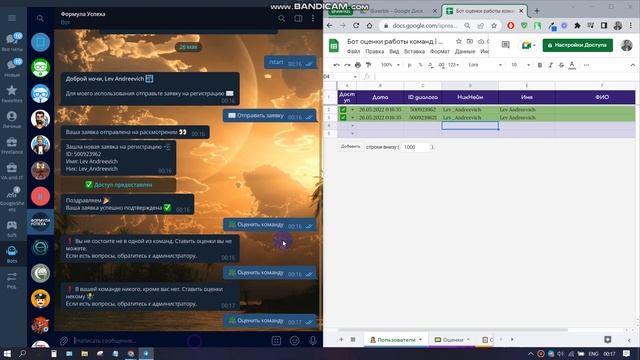
Task: Open the Формат menu in Sheets
Action: (440, 51)
